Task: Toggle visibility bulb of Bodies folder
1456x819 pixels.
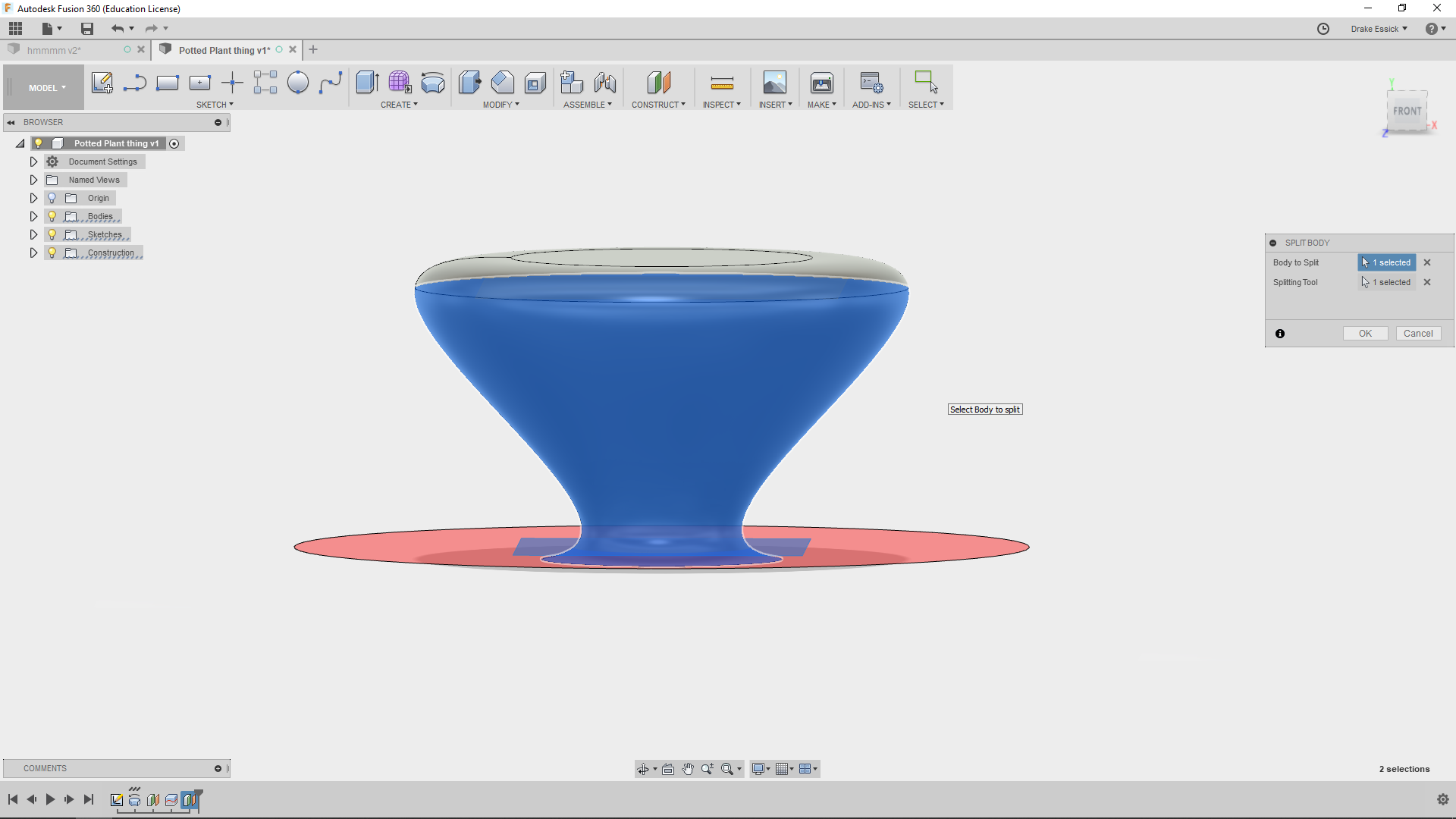Action: [52, 216]
